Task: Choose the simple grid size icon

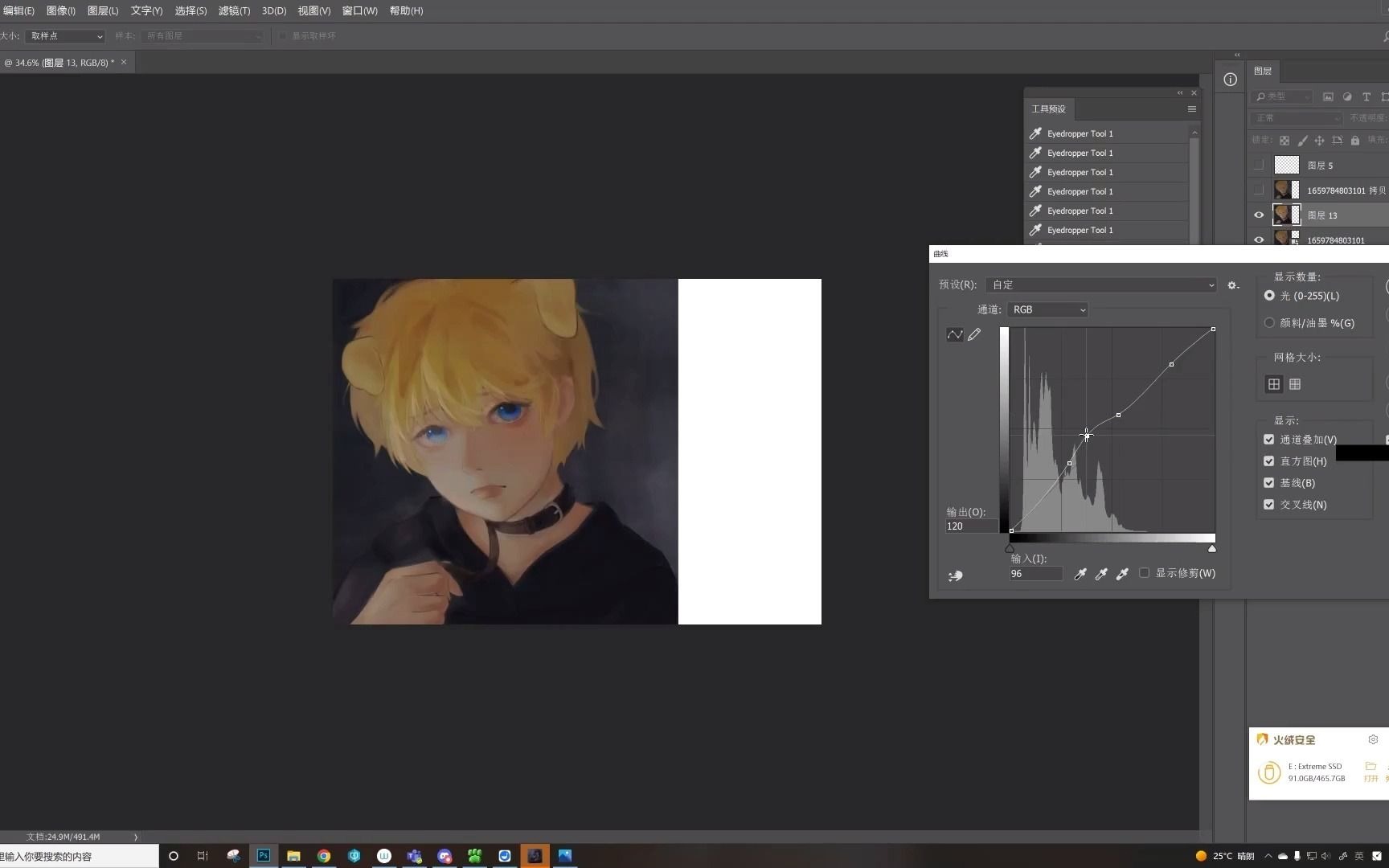Action: coord(1274,384)
